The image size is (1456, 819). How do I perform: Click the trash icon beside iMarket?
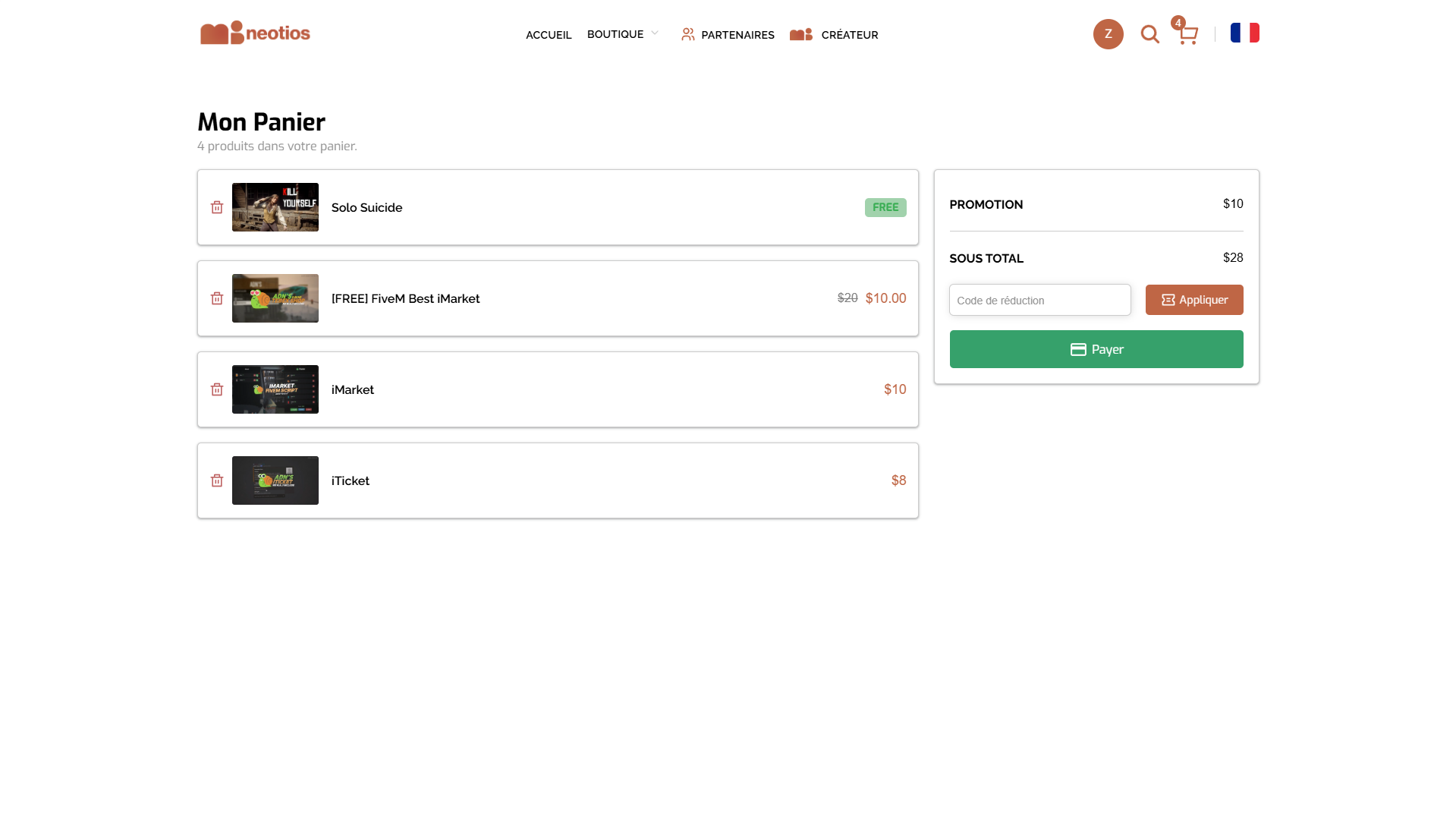[x=217, y=389]
